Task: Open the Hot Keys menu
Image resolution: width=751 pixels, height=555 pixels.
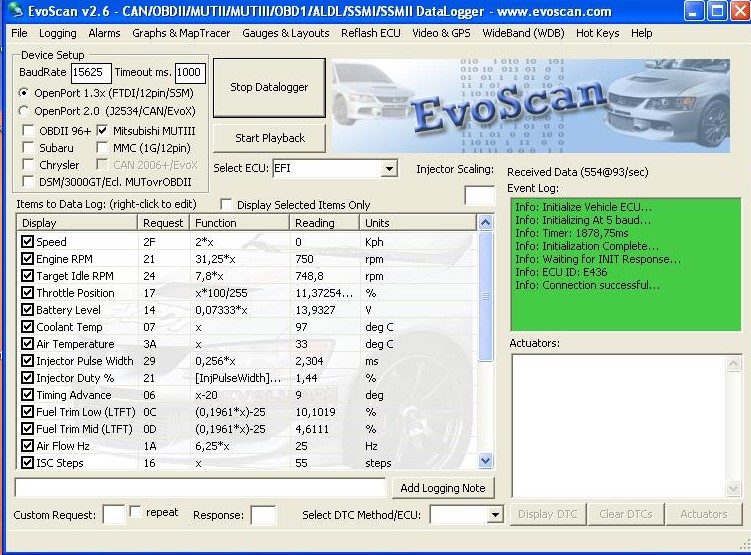Action: point(597,33)
